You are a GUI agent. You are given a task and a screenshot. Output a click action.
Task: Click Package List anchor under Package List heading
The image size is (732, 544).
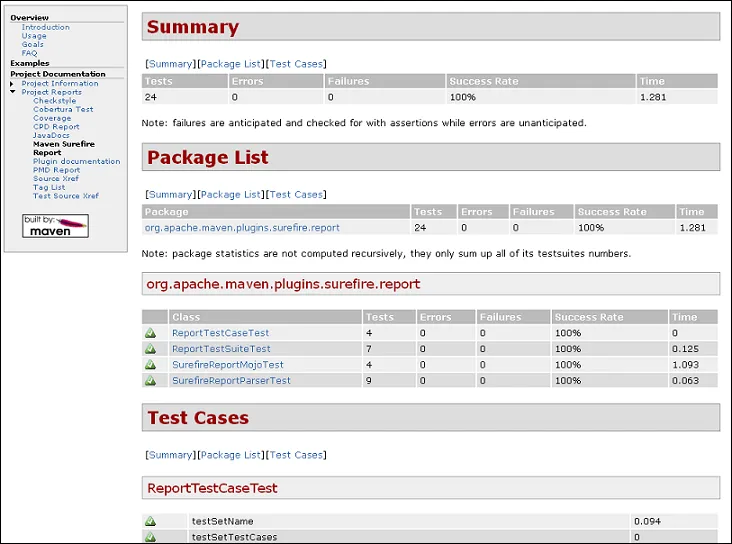click(231, 195)
